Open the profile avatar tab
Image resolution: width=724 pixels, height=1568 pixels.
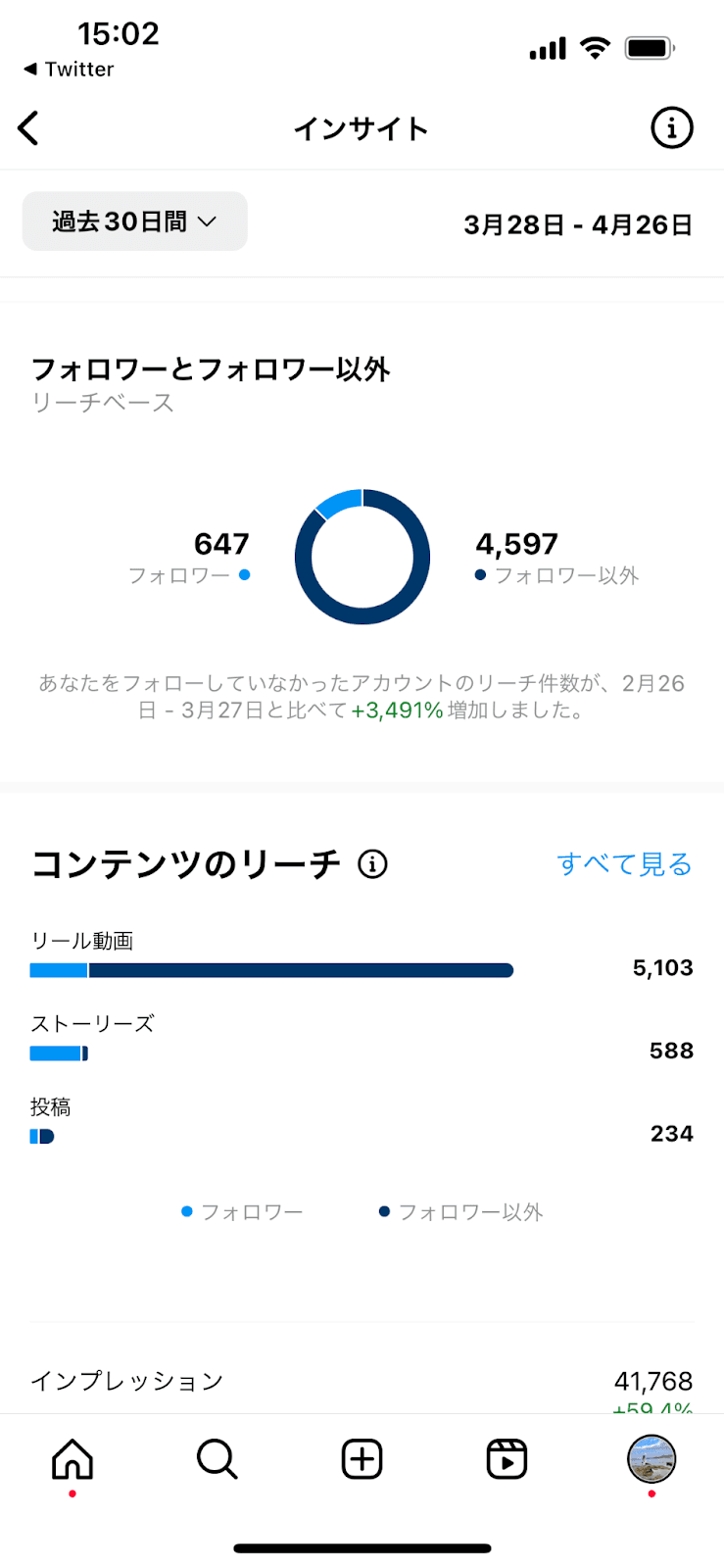point(652,1459)
